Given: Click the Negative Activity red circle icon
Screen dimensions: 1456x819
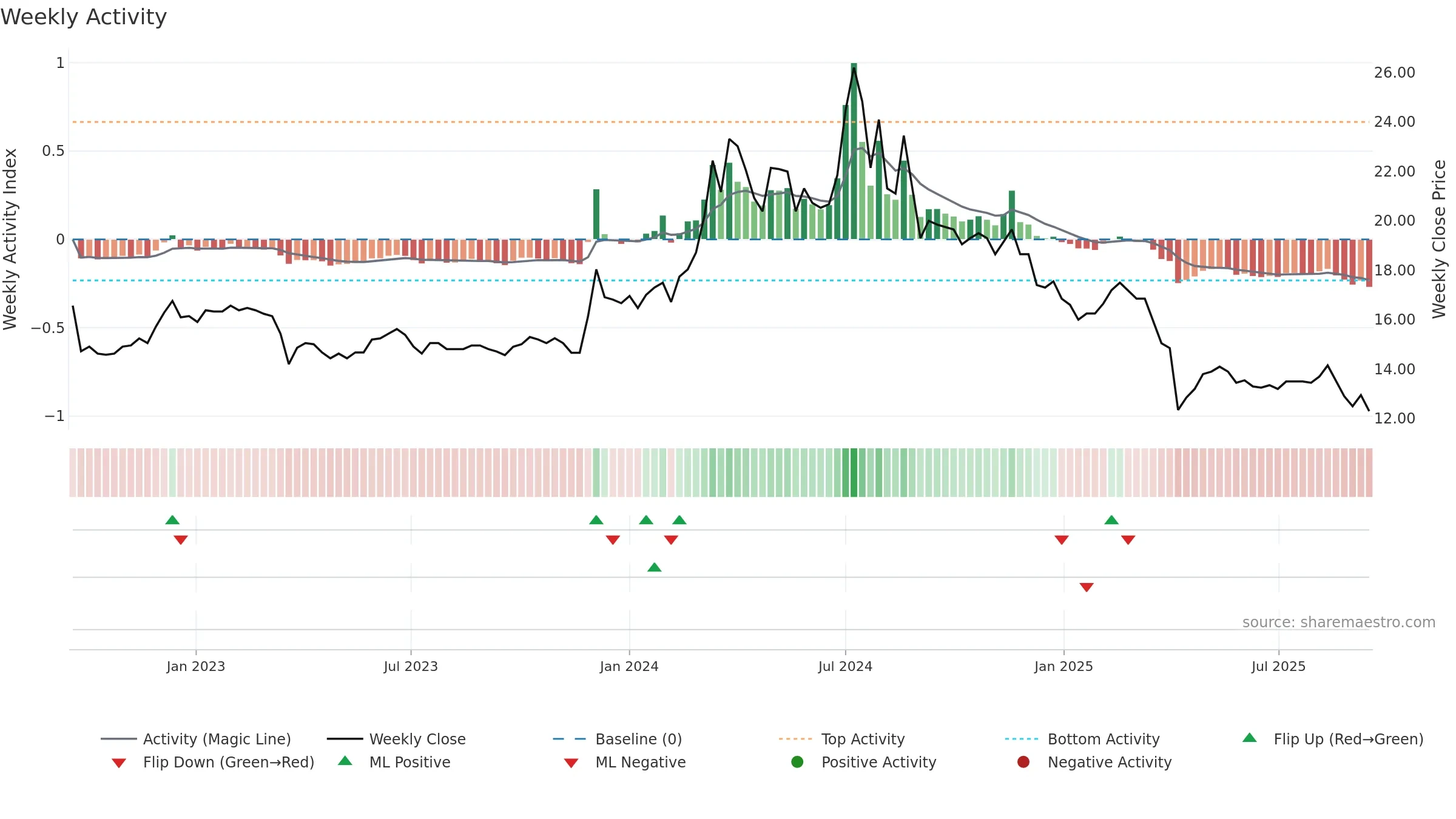Looking at the screenshot, I should coord(1023,762).
